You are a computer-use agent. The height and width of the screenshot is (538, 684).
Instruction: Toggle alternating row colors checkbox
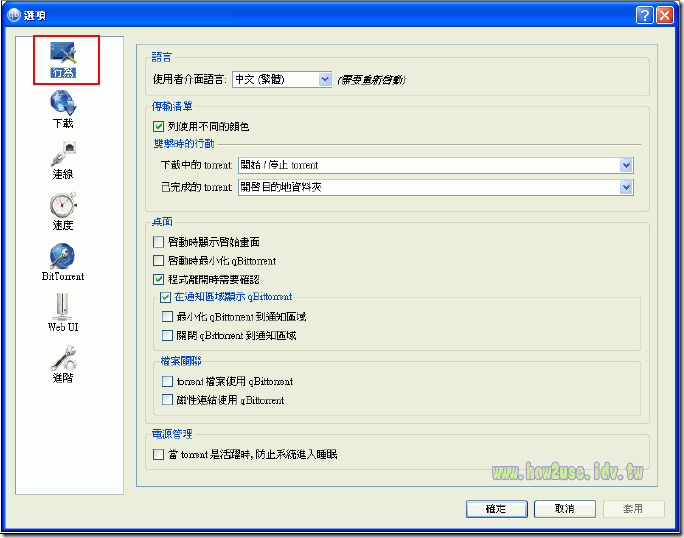(x=158, y=127)
